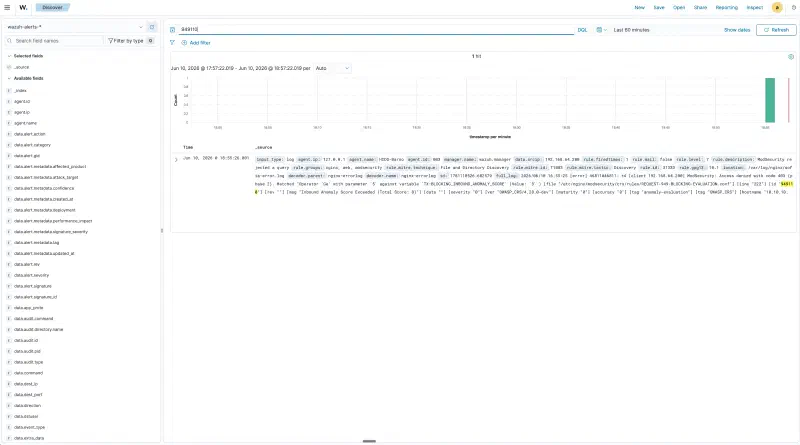Focus the query search bar

click(x=377, y=30)
